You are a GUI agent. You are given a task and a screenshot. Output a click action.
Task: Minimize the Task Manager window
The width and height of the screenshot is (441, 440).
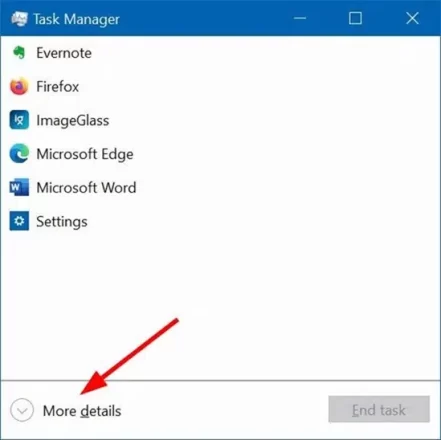point(300,18)
